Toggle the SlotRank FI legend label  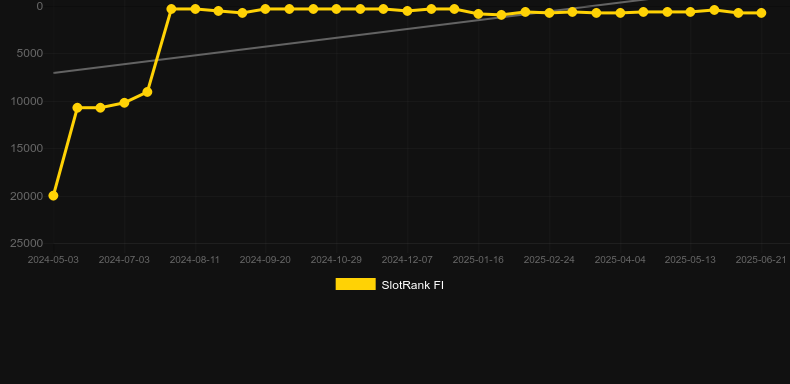(413, 285)
